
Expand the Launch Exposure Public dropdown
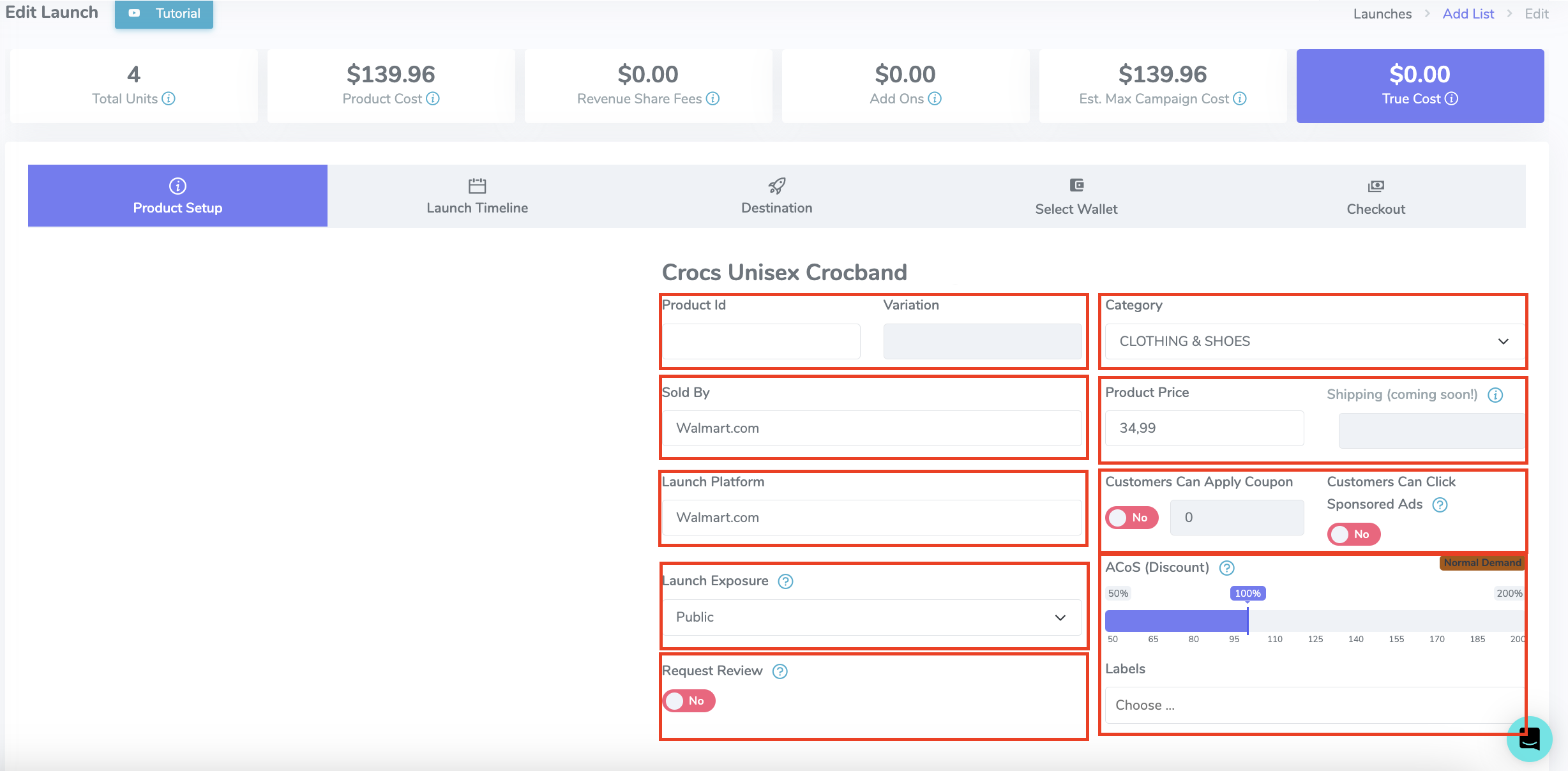point(871,617)
